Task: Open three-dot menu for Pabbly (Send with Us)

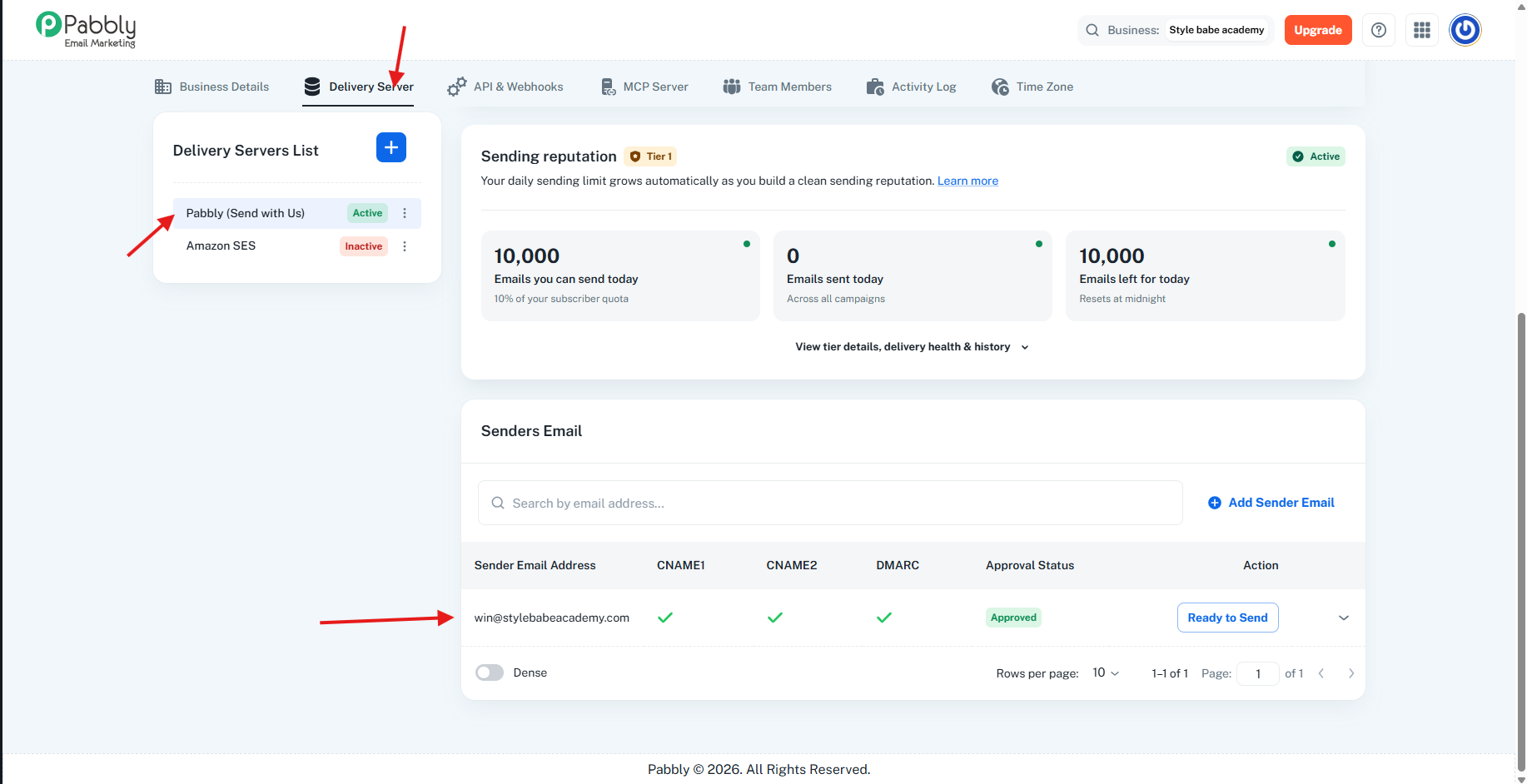Action: (405, 213)
